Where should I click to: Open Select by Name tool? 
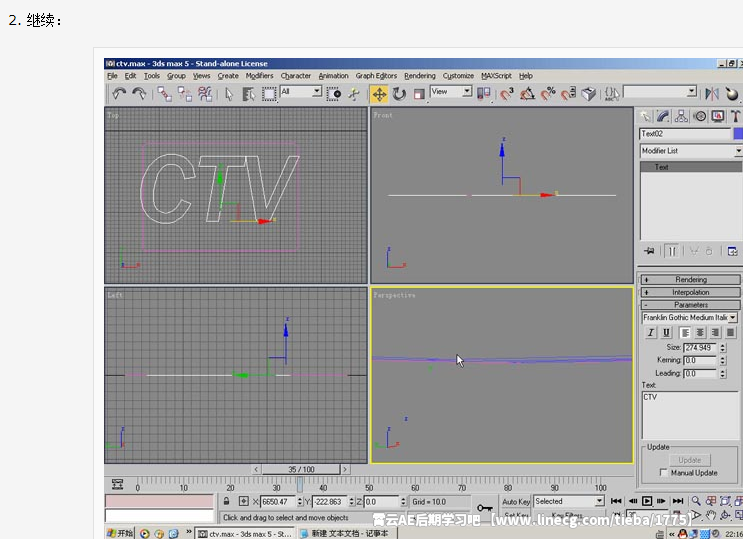click(248, 94)
